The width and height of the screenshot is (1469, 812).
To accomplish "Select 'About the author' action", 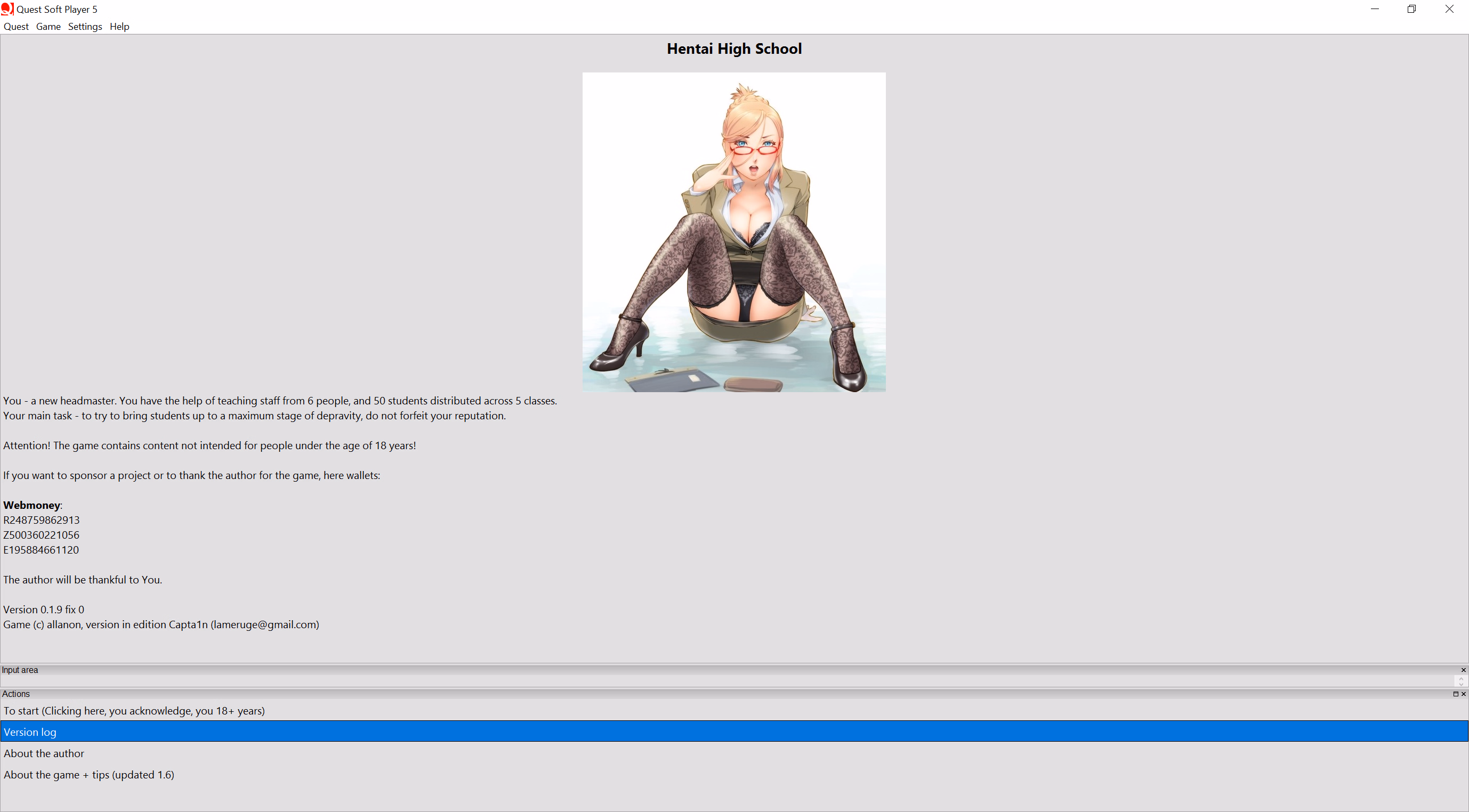I will pyautogui.click(x=734, y=753).
